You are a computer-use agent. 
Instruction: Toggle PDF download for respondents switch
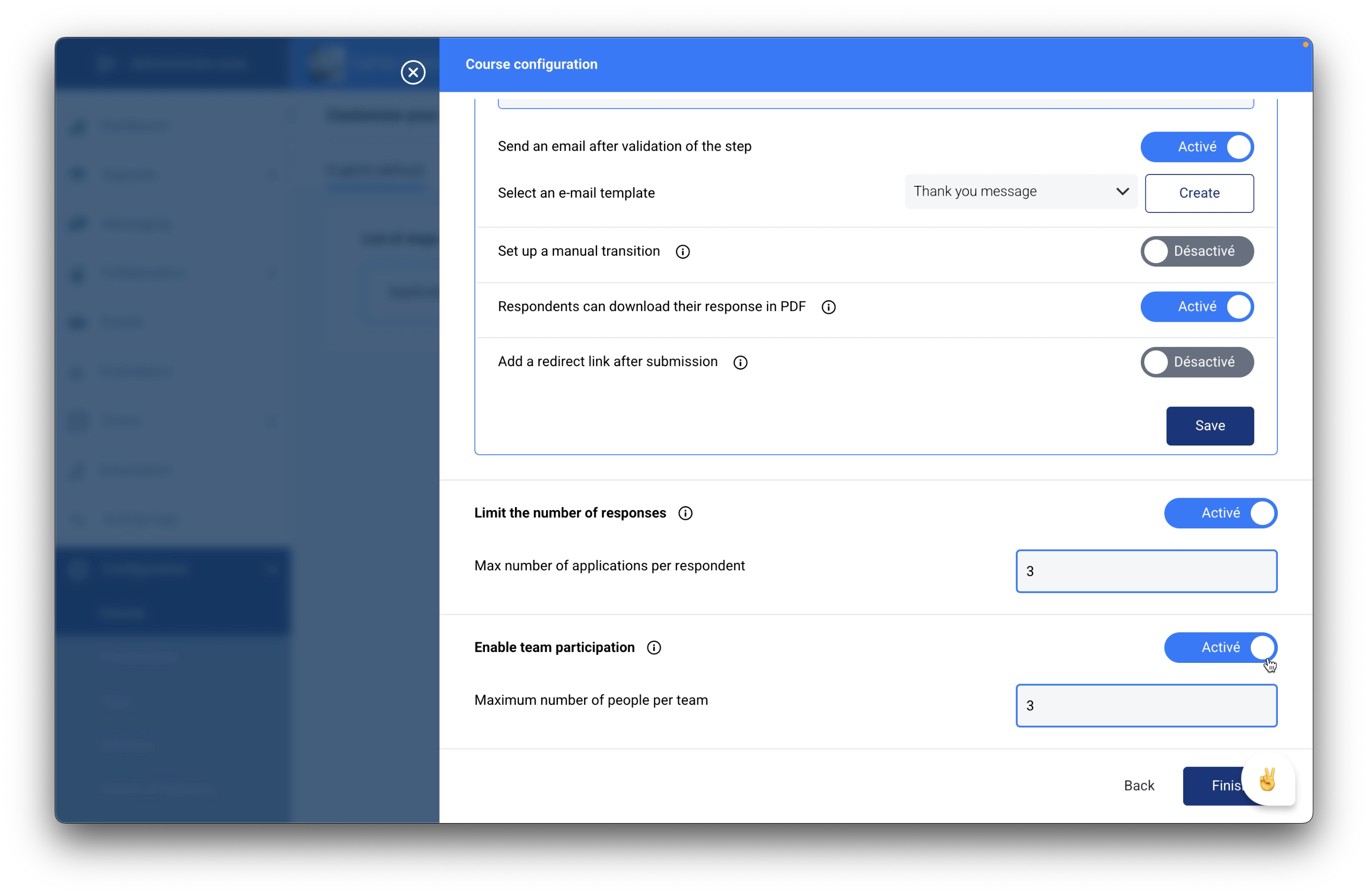(1197, 307)
